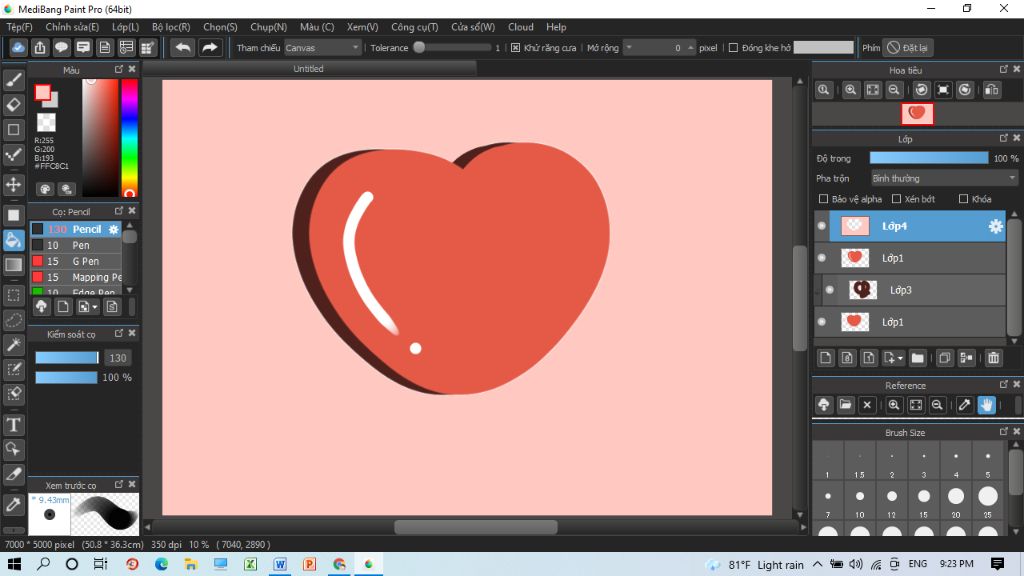Click the rainbow hue bar
This screenshot has height=576, width=1024.
(x=129, y=138)
